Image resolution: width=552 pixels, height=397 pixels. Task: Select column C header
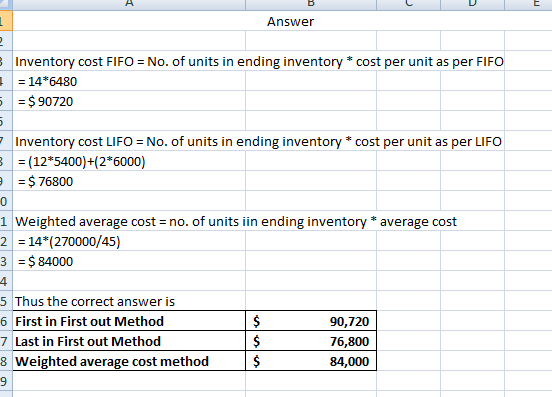[408, 4]
